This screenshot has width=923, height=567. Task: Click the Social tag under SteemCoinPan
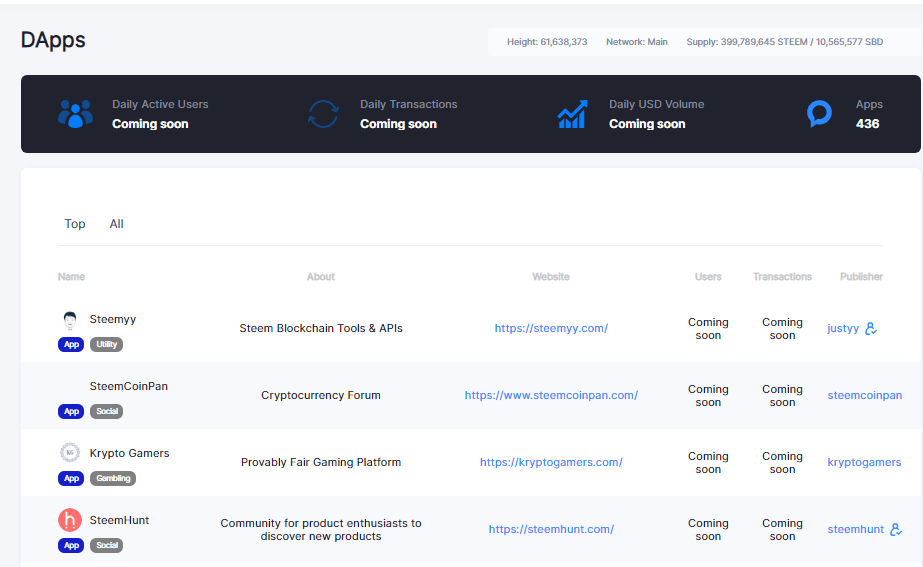click(x=107, y=412)
